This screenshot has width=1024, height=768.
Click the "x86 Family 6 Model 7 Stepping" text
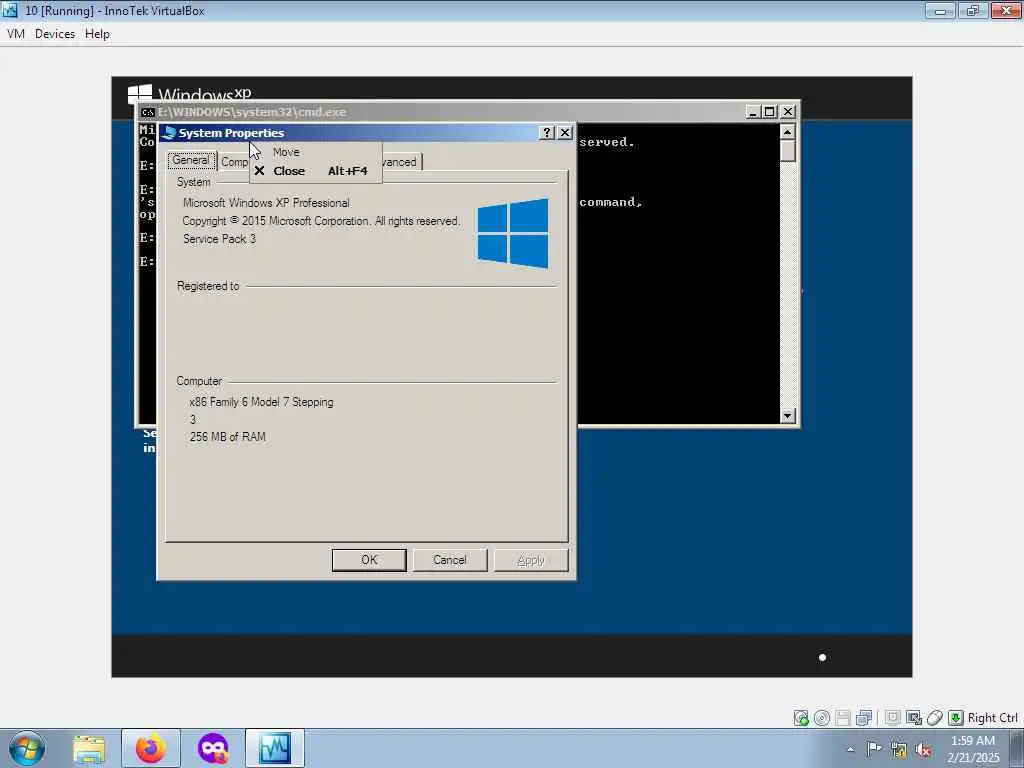click(261, 402)
